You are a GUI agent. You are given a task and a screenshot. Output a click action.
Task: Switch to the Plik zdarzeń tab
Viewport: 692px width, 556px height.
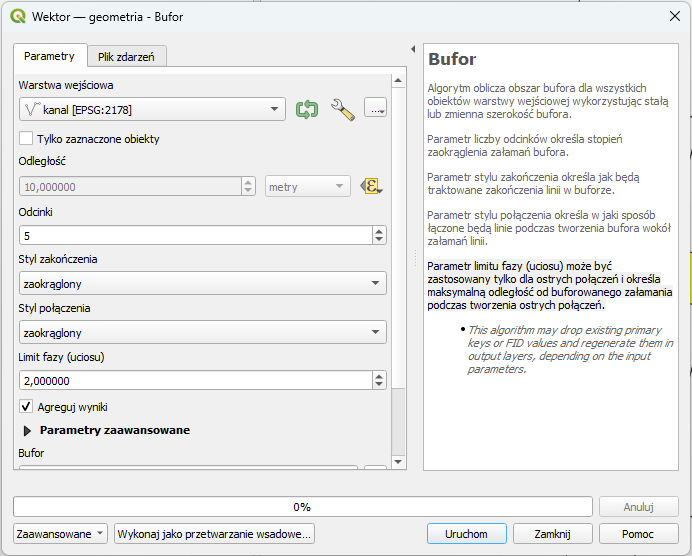click(x=126, y=57)
